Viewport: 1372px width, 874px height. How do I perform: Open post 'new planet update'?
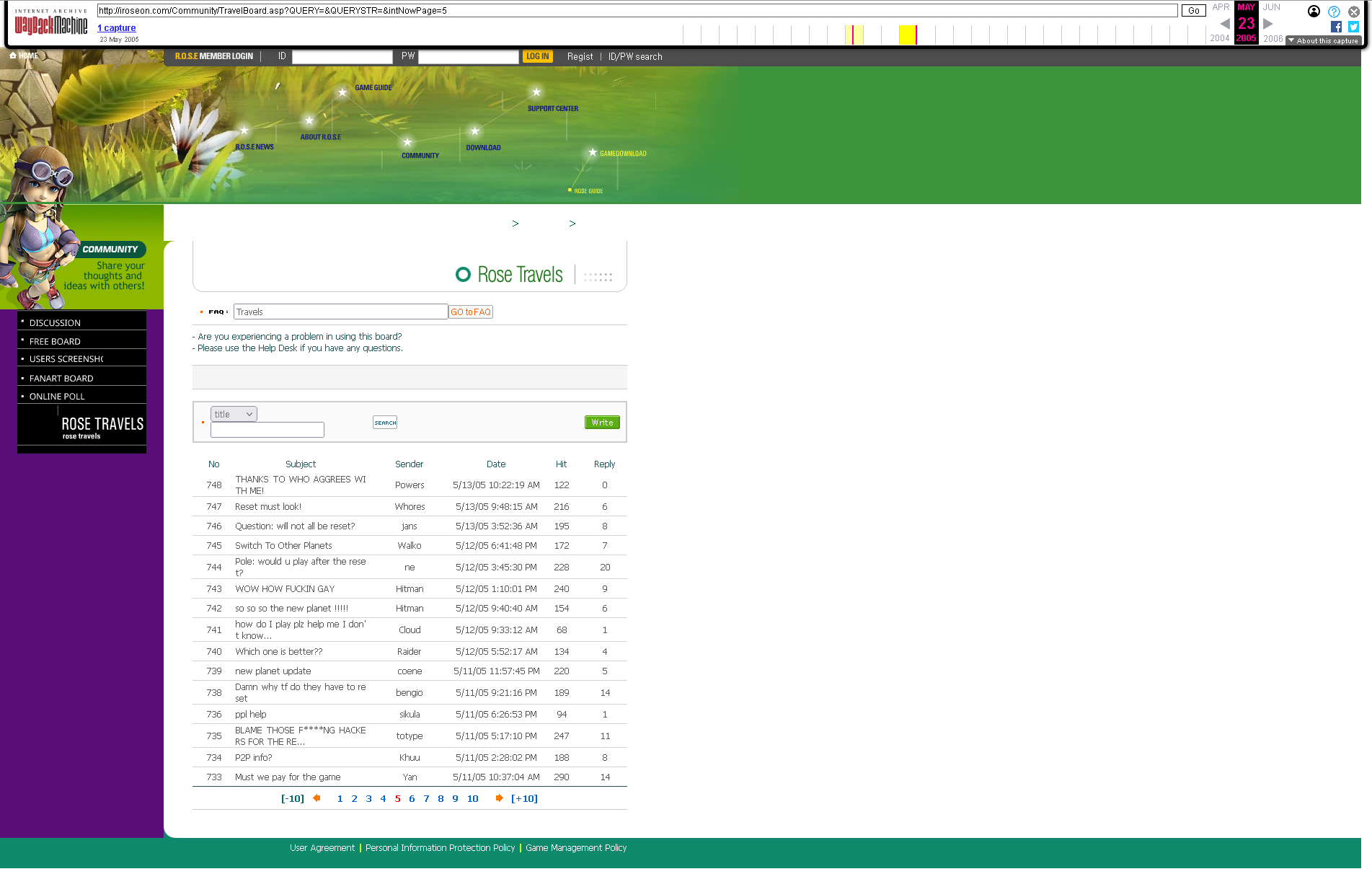coord(273,671)
